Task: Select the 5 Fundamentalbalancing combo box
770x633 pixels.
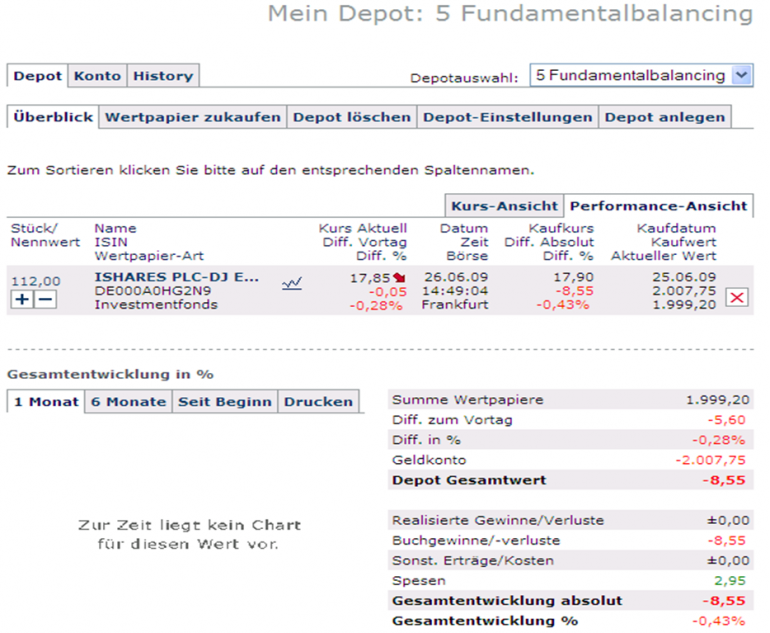Action: click(641, 76)
